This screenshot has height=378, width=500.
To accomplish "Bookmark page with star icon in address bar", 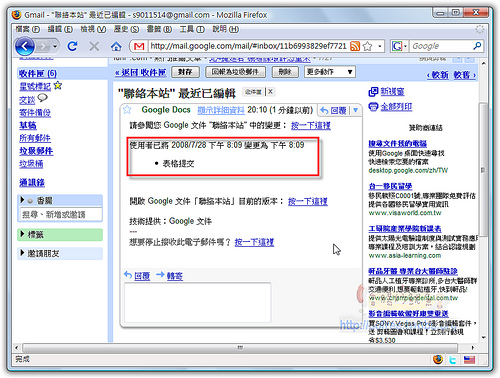I will coord(367,46).
